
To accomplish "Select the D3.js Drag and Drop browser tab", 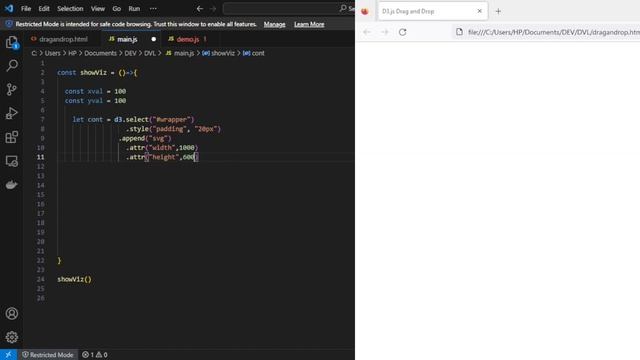I will pos(433,11).
